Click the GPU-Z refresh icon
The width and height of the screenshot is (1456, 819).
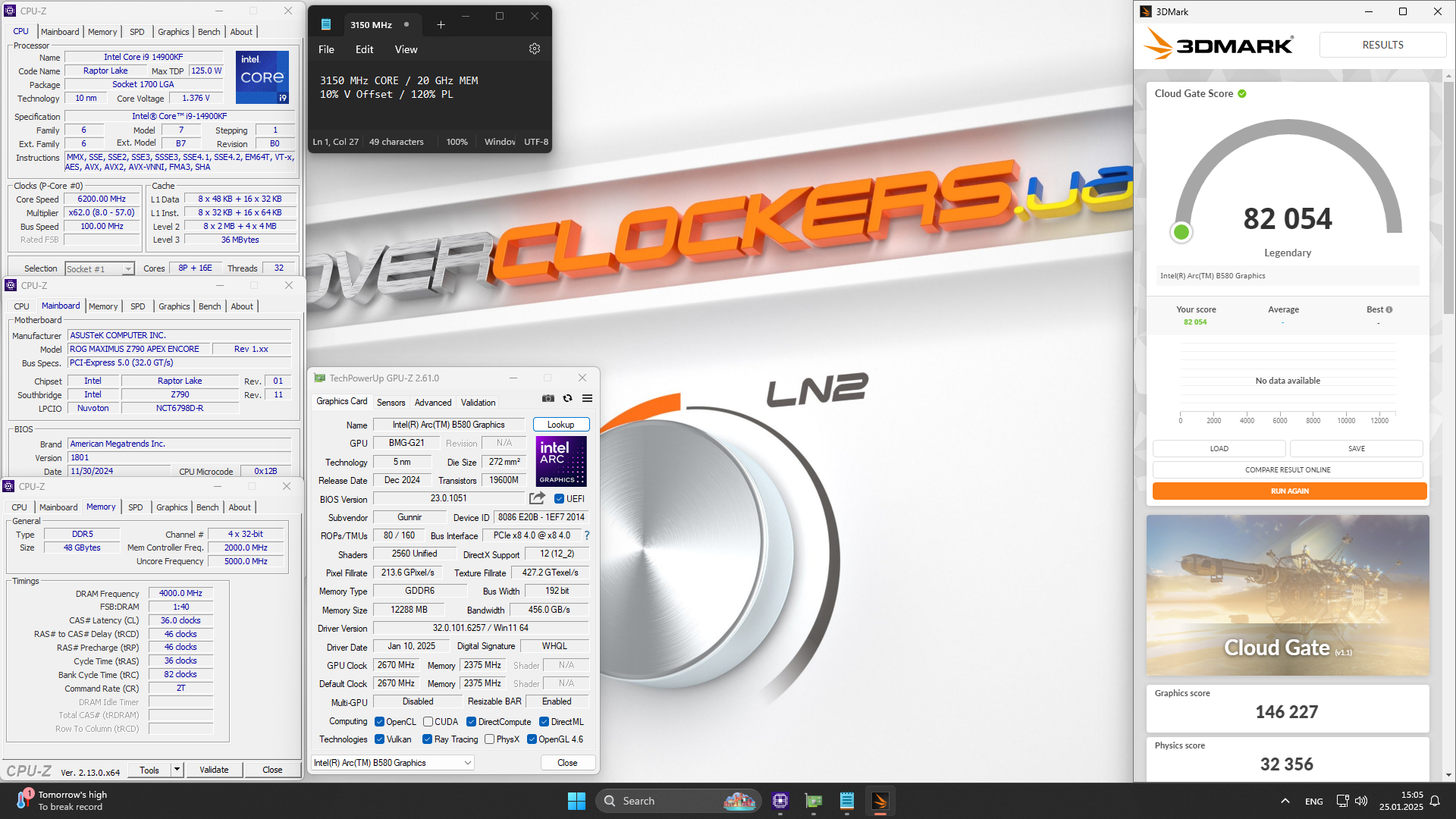(x=567, y=399)
